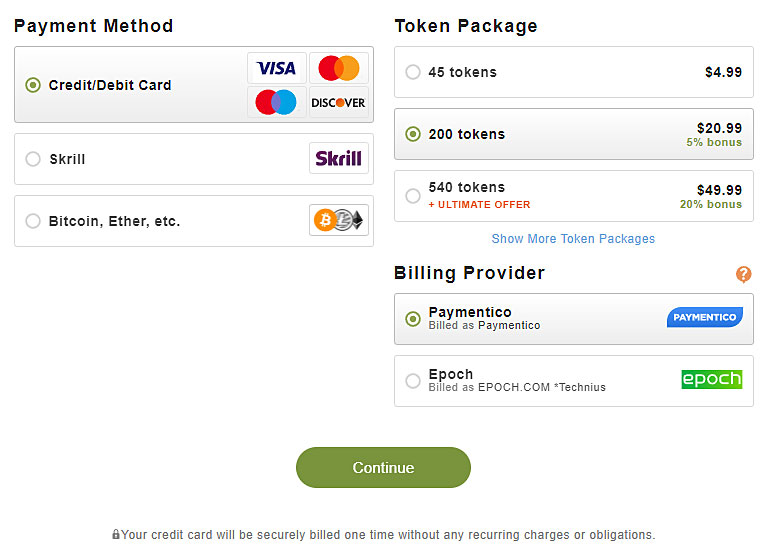Pick the 540 tokens ultimate offer
Image resolution: width=769 pixels, height=558 pixels.
point(413,195)
